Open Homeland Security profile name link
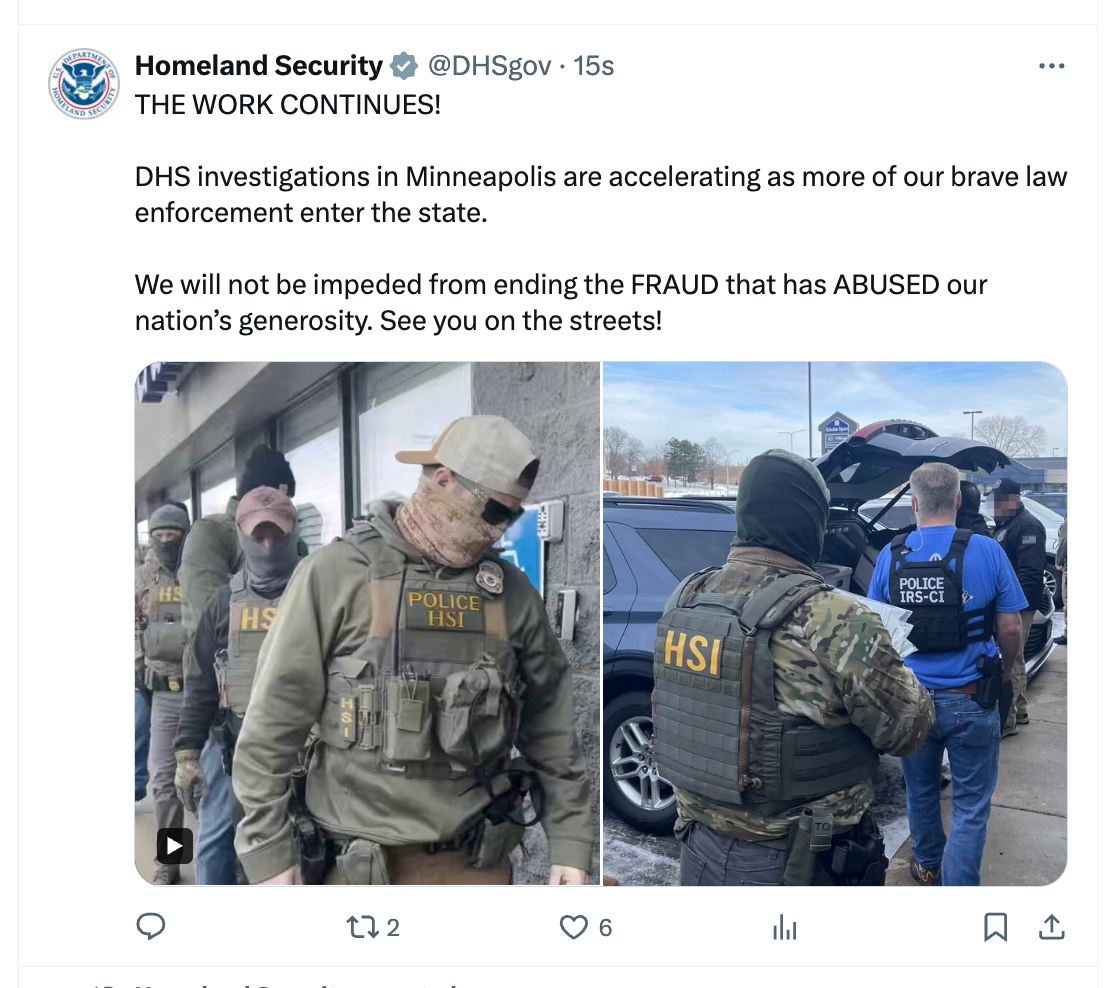The image size is (1112, 988). click(259, 65)
